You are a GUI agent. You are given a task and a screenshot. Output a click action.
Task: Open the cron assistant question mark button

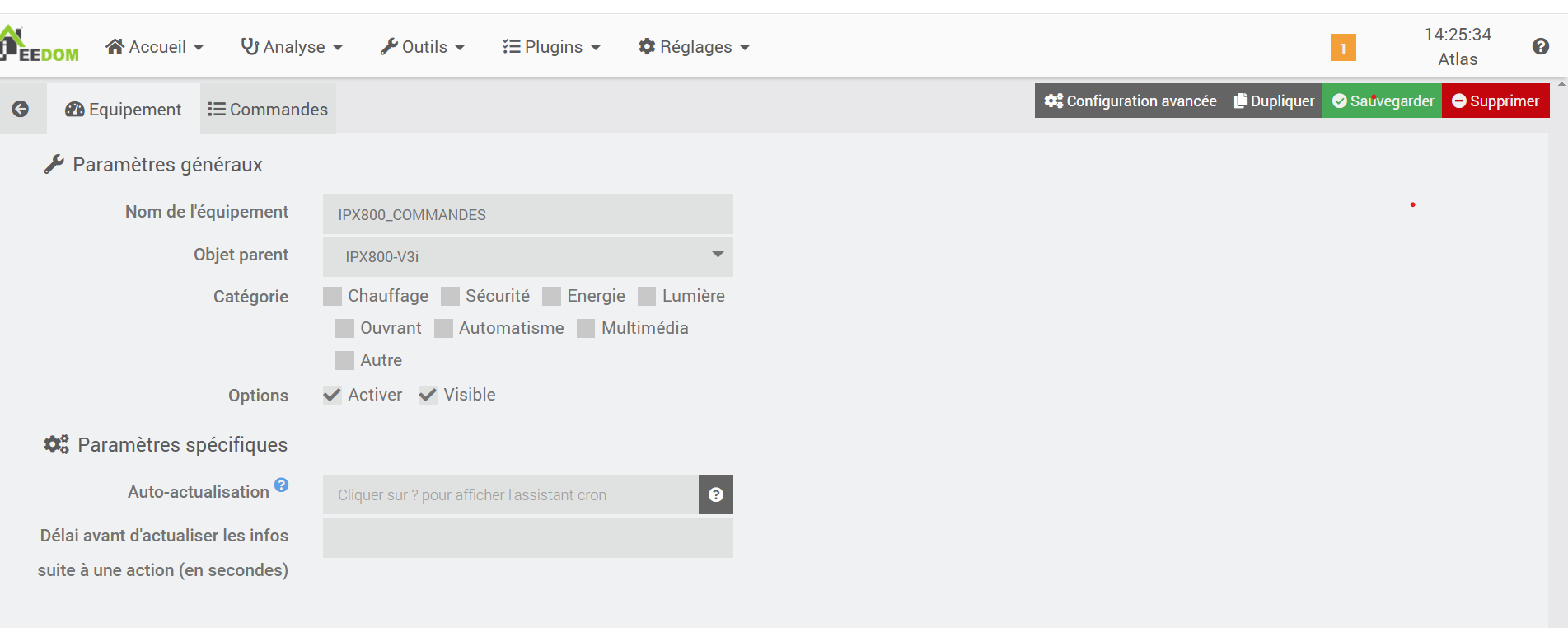(x=715, y=494)
